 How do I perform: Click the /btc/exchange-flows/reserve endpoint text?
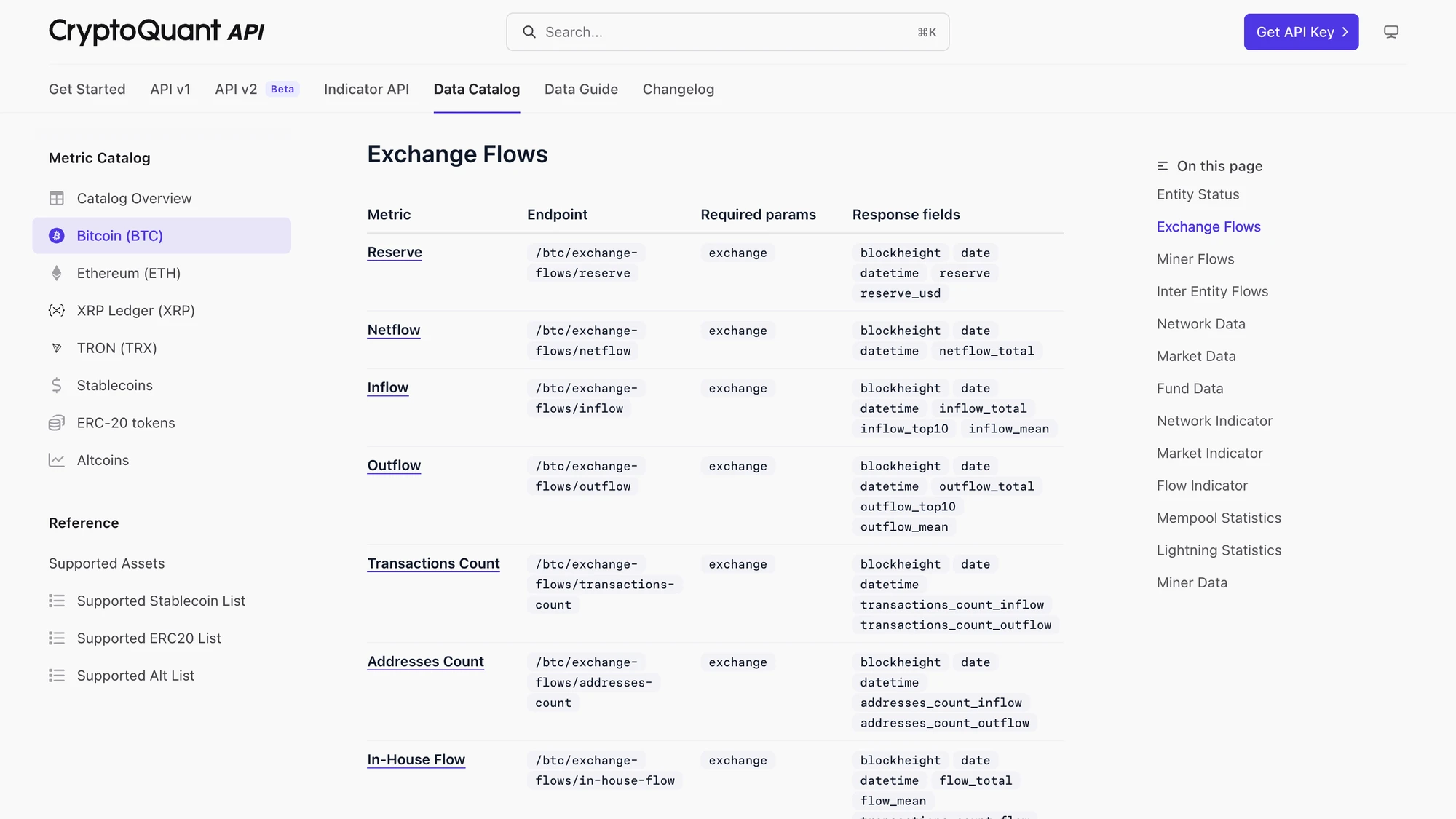coord(586,263)
